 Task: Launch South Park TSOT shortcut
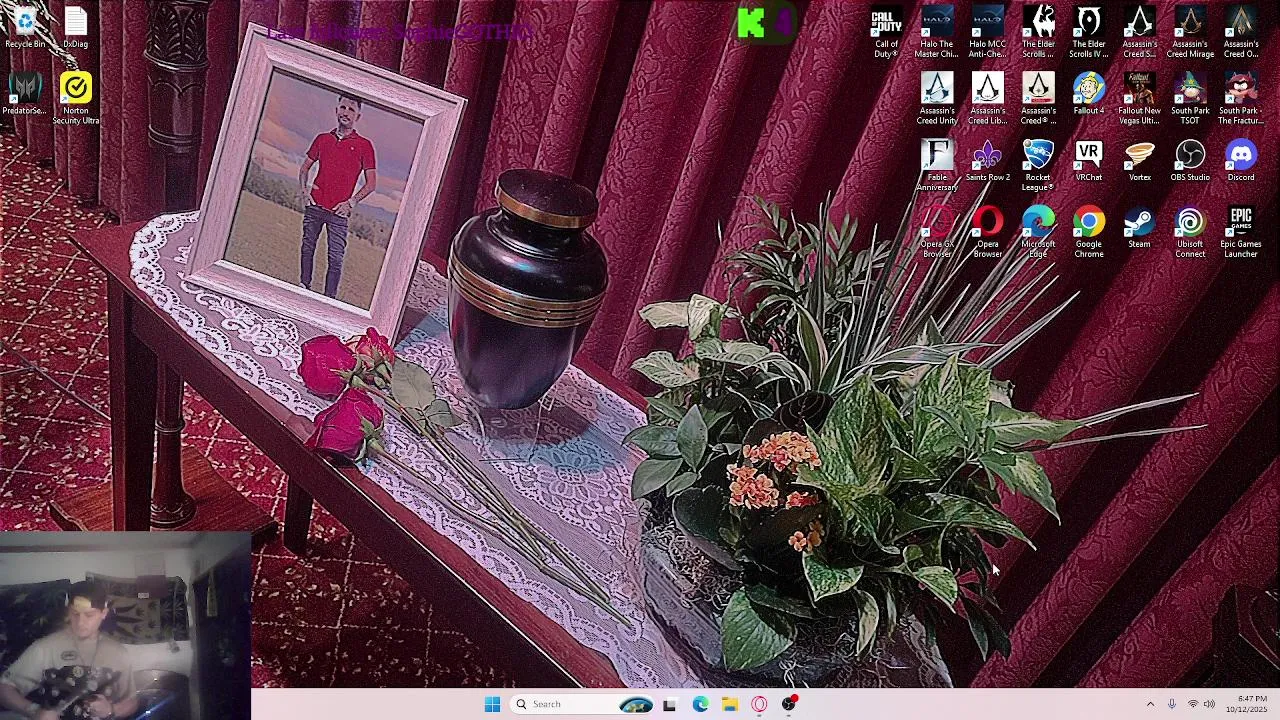[x=1190, y=99]
